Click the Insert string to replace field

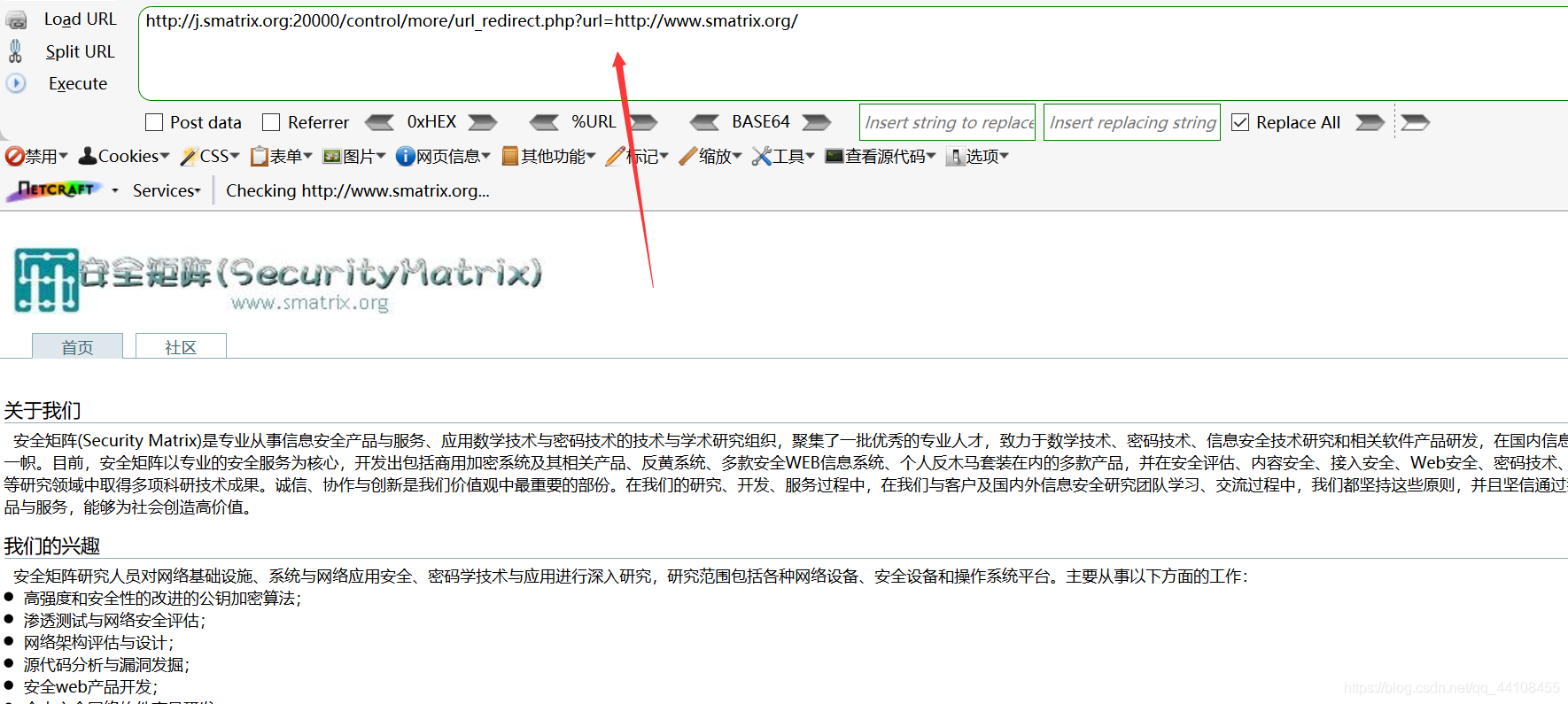(948, 122)
